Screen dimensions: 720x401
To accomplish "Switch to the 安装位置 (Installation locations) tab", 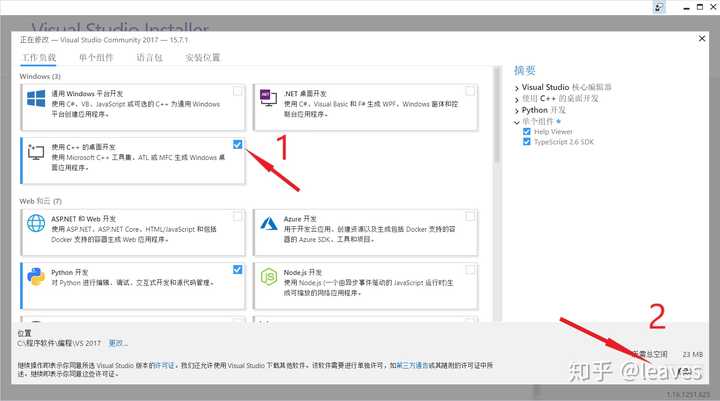I will 202,57.
